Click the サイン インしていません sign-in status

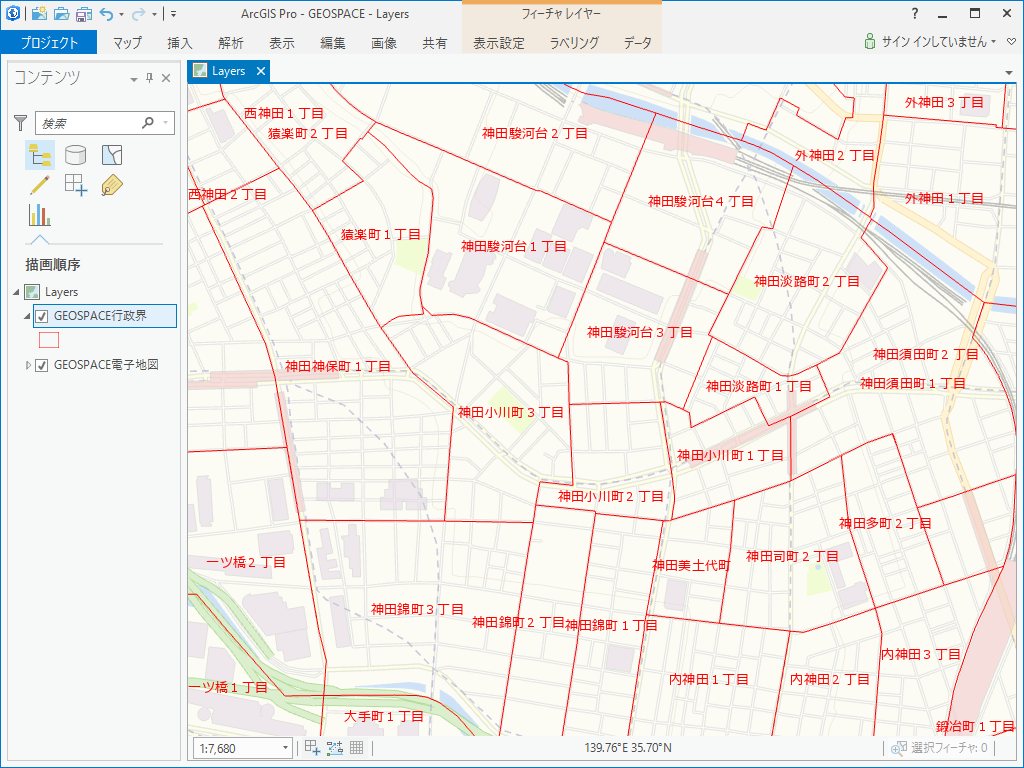934,42
